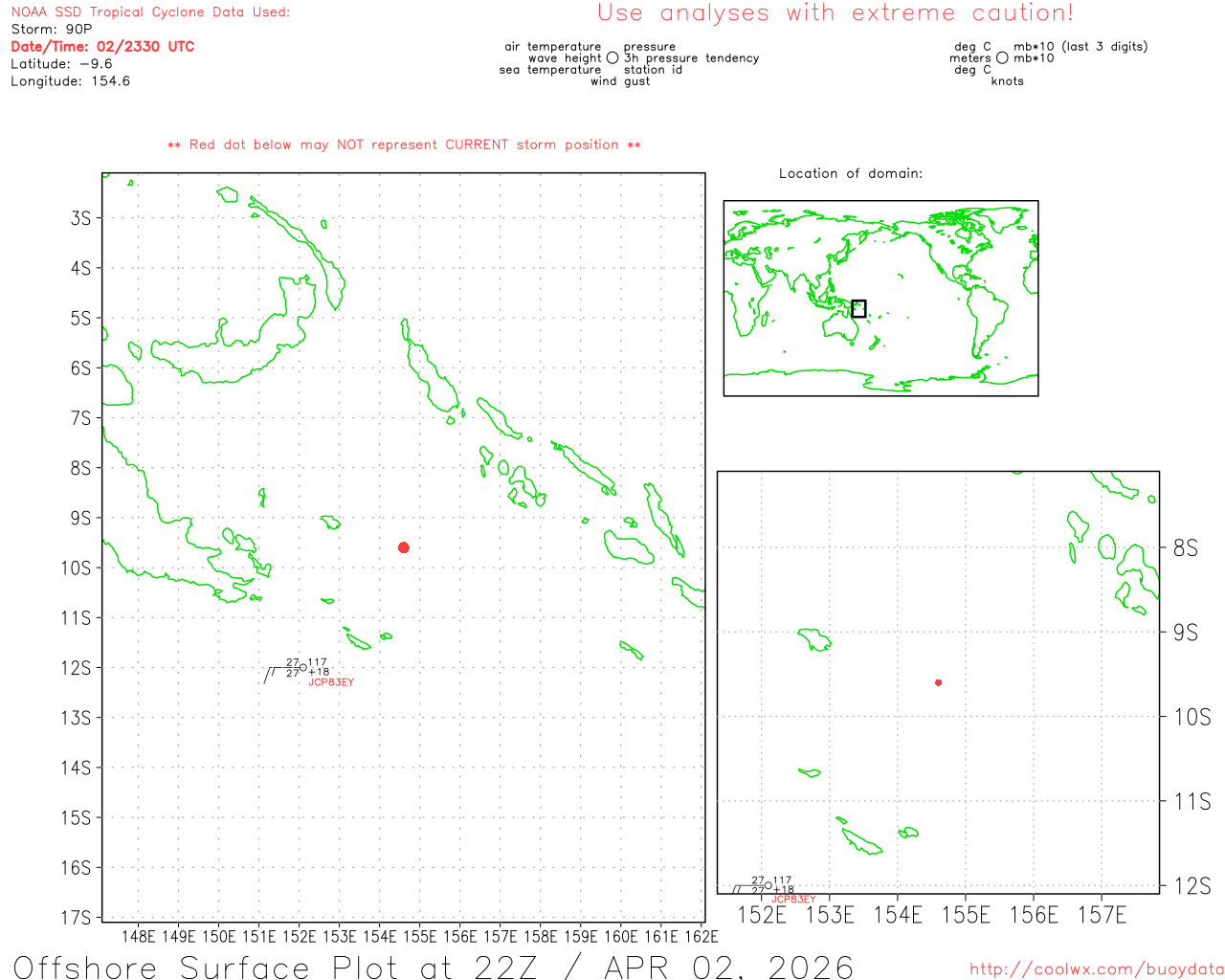Click 'Use analyses with extreme caution!' warning
1225x980 pixels.
(835, 13)
